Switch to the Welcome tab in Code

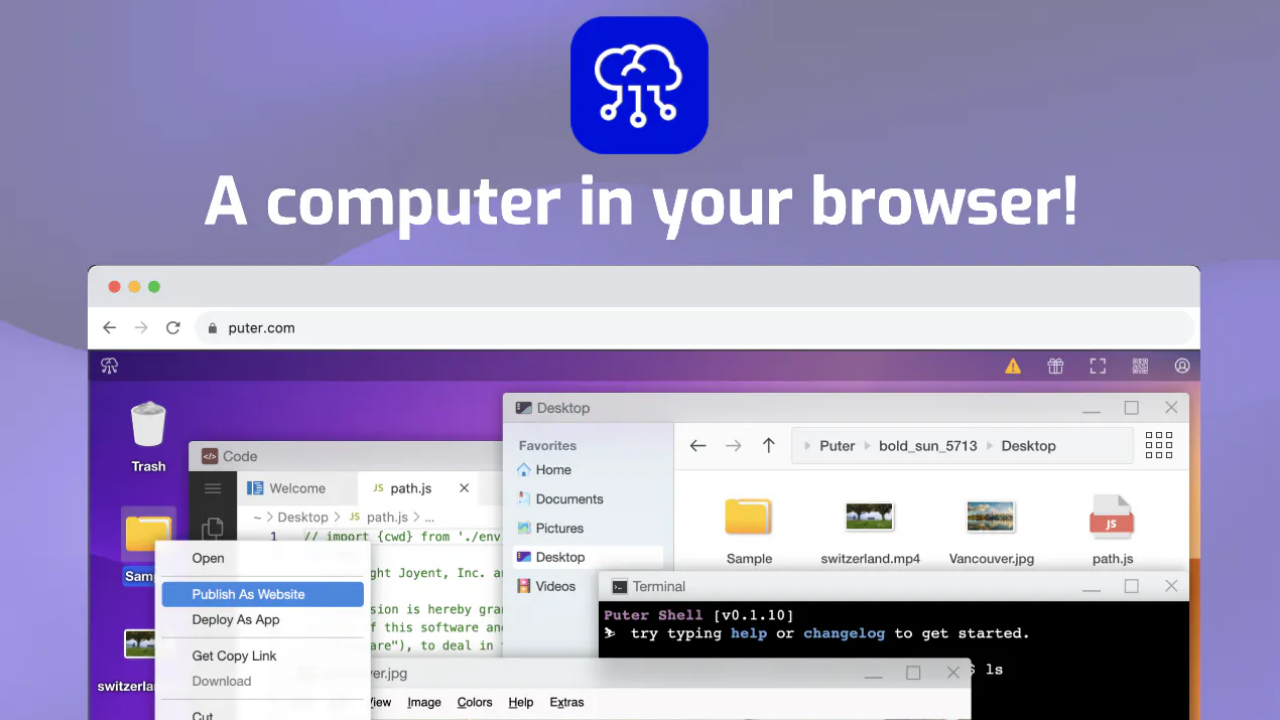point(297,488)
